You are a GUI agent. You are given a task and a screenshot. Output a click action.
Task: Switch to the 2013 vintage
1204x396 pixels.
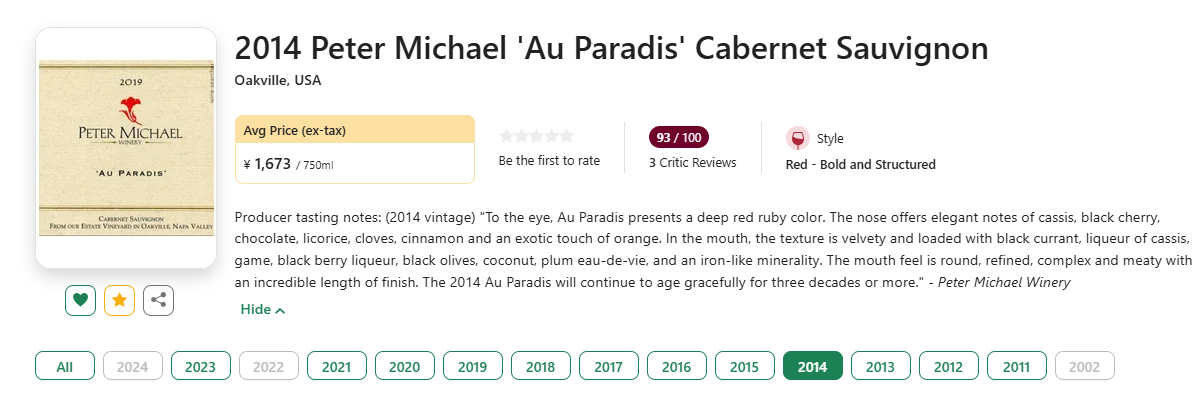pyautogui.click(x=881, y=367)
